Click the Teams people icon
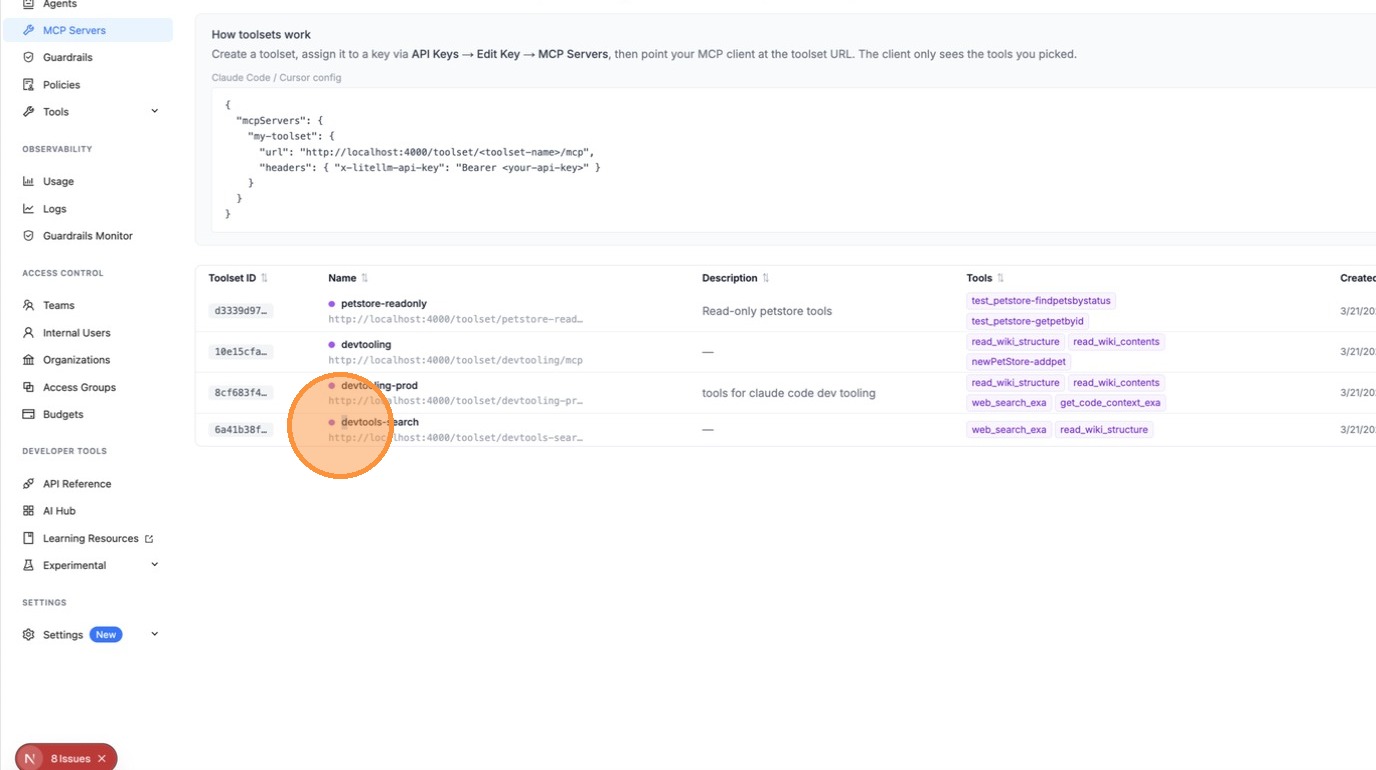Screen dimensions: 1376x770 28,306
